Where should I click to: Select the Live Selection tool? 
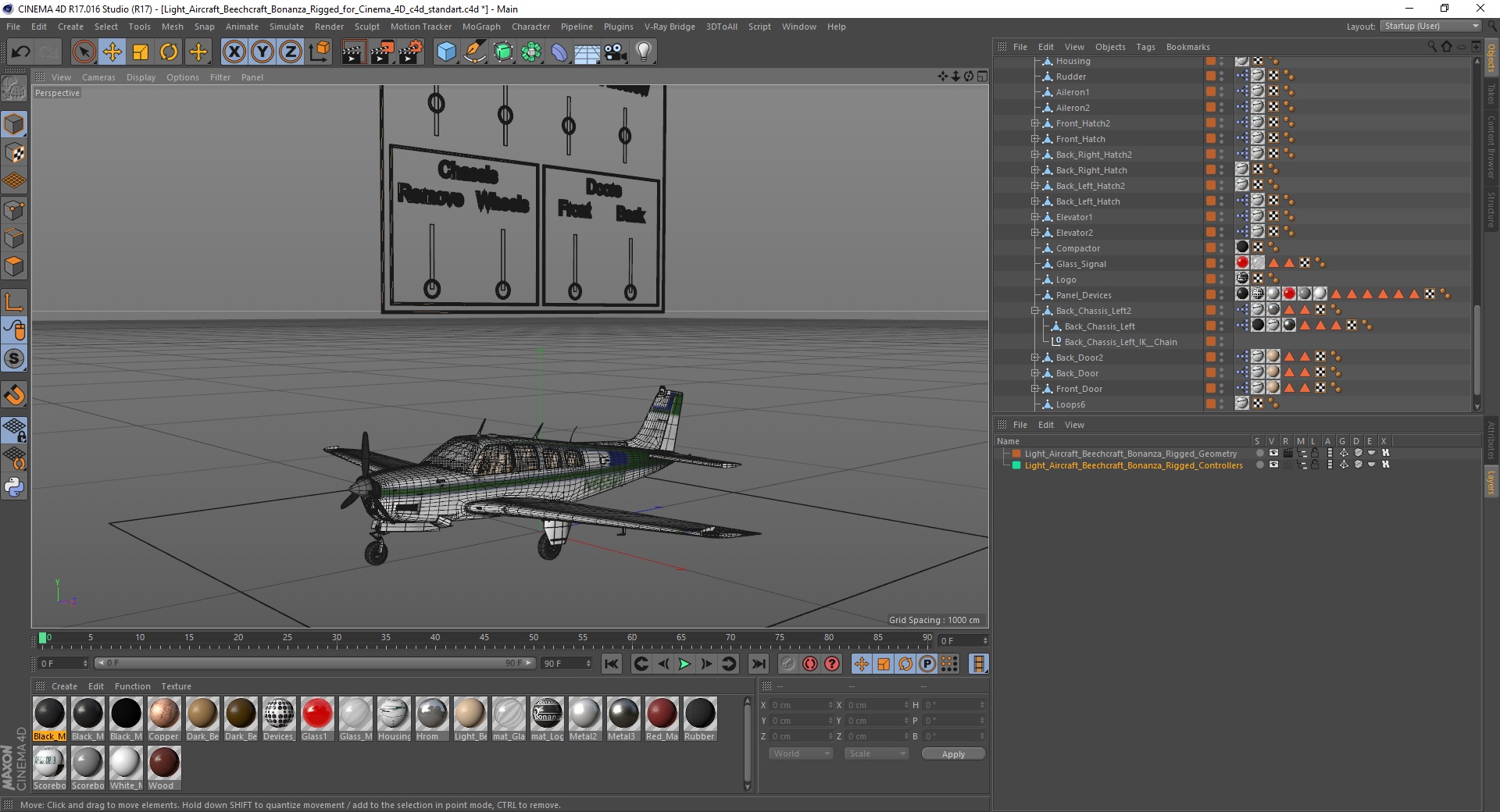pyautogui.click(x=84, y=52)
